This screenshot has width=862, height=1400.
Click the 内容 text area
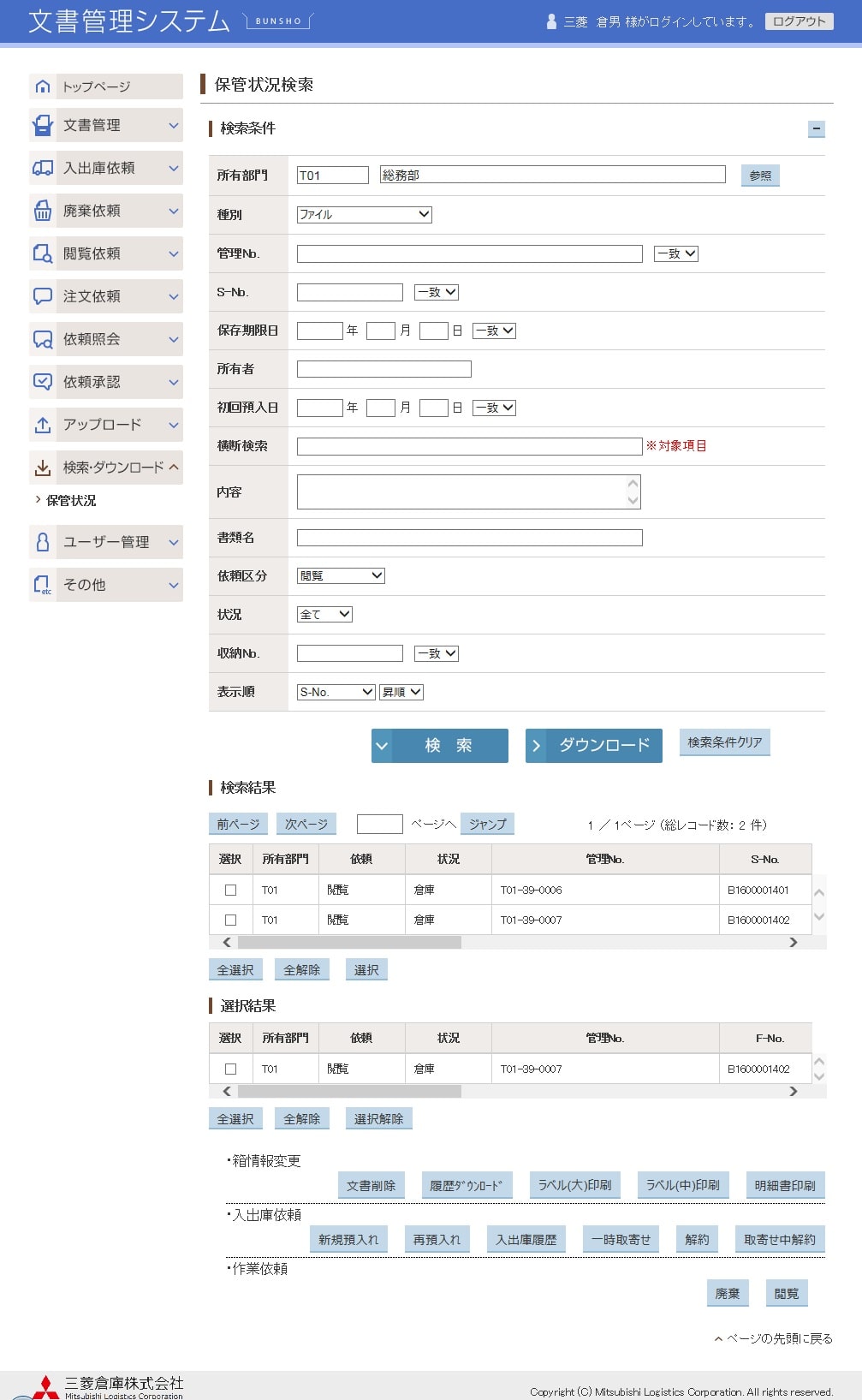tap(469, 492)
